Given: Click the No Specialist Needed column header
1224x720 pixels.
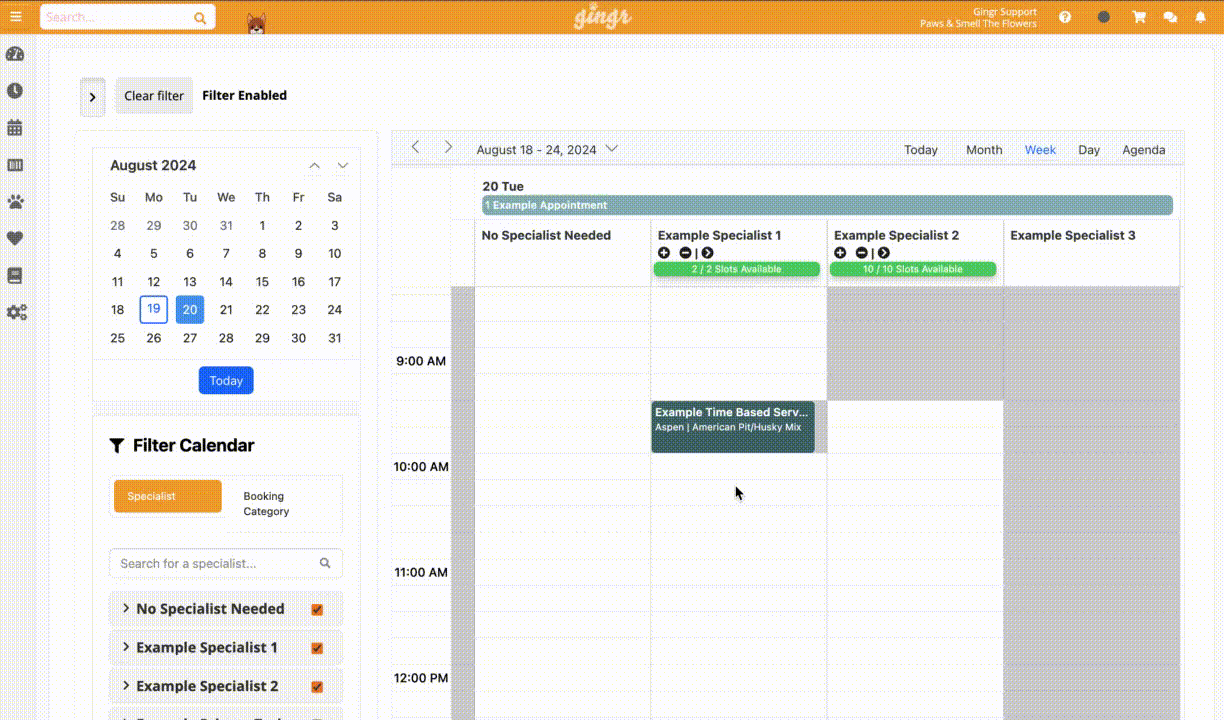Looking at the screenshot, I should [x=546, y=236].
